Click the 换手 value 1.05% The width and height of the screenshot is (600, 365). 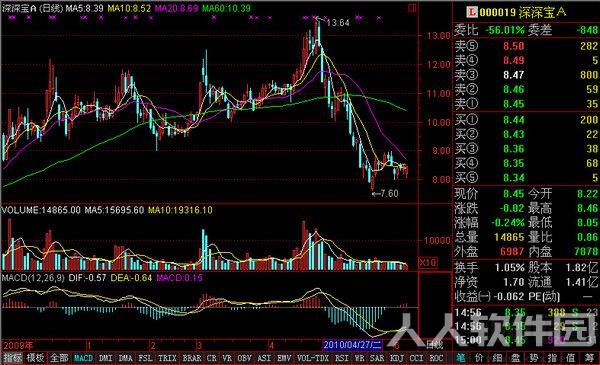tap(510, 267)
